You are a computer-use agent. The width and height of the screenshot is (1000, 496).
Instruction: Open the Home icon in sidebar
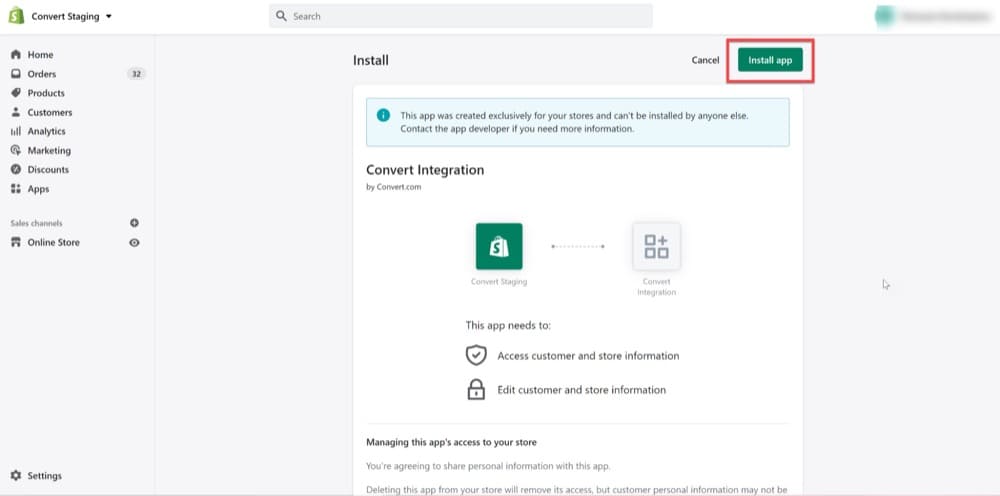[16, 55]
